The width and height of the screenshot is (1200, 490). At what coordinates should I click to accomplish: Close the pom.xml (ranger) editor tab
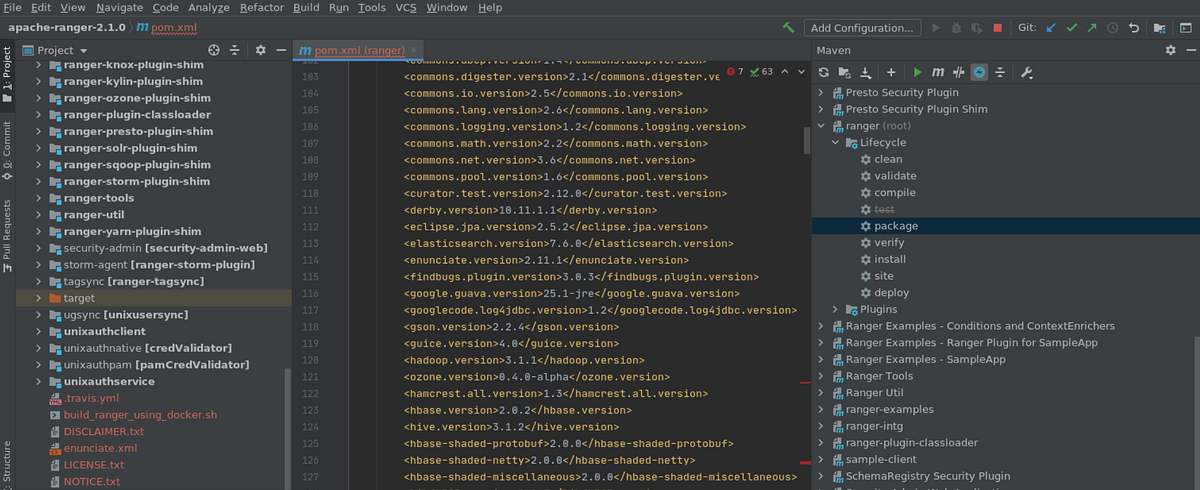click(416, 50)
